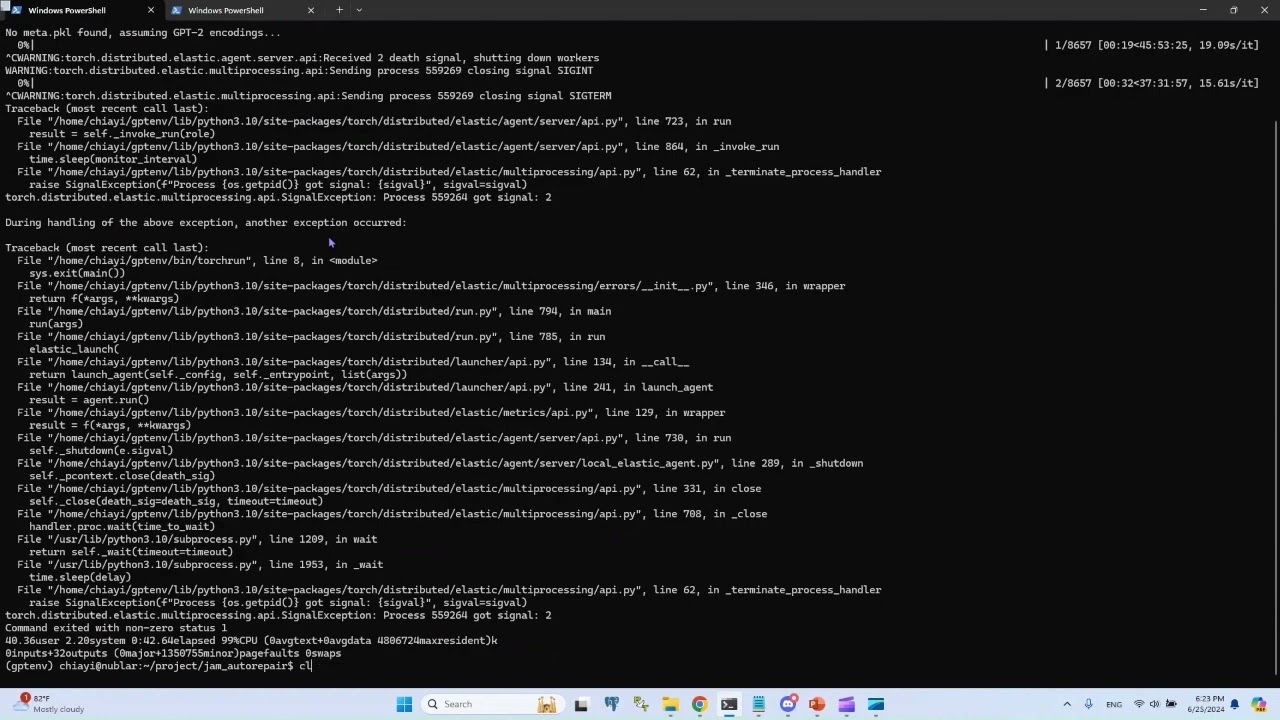The image size is (1280, 720).
Task: Launch pgAdmin elephant icon in taskbar
Action: tap(611, 704)
